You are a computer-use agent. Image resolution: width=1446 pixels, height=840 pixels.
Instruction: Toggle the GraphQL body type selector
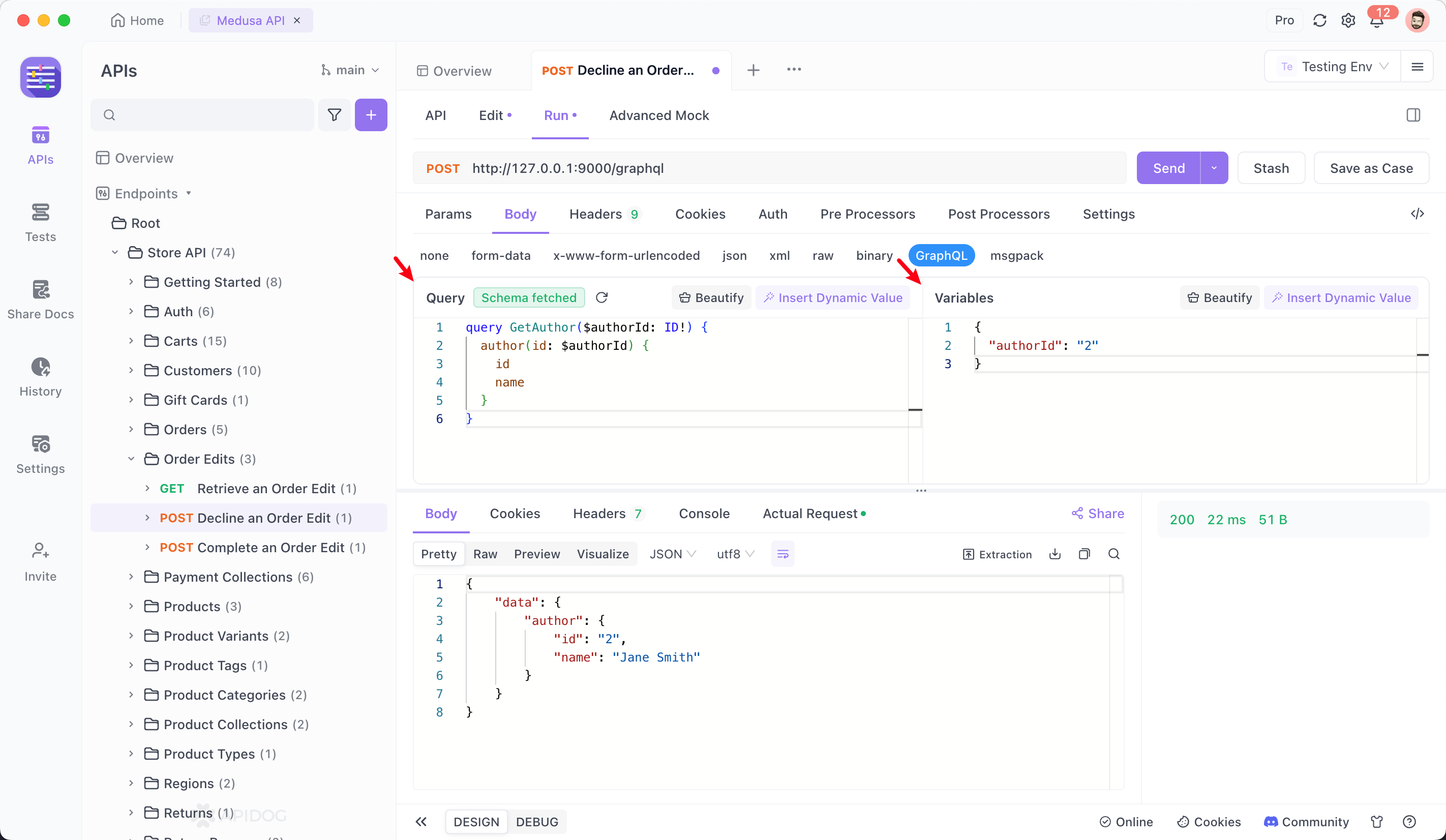click(x=941, y=255)
